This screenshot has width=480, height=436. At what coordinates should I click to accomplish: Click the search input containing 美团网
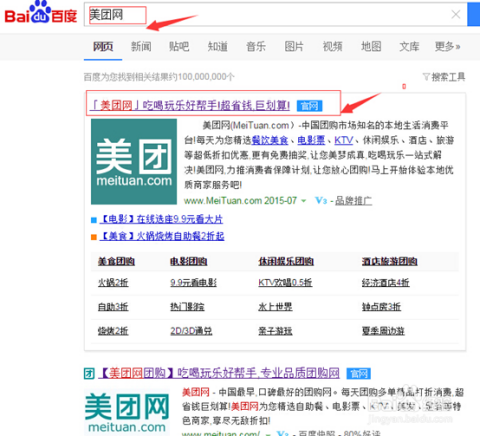(x=275, y=14)
